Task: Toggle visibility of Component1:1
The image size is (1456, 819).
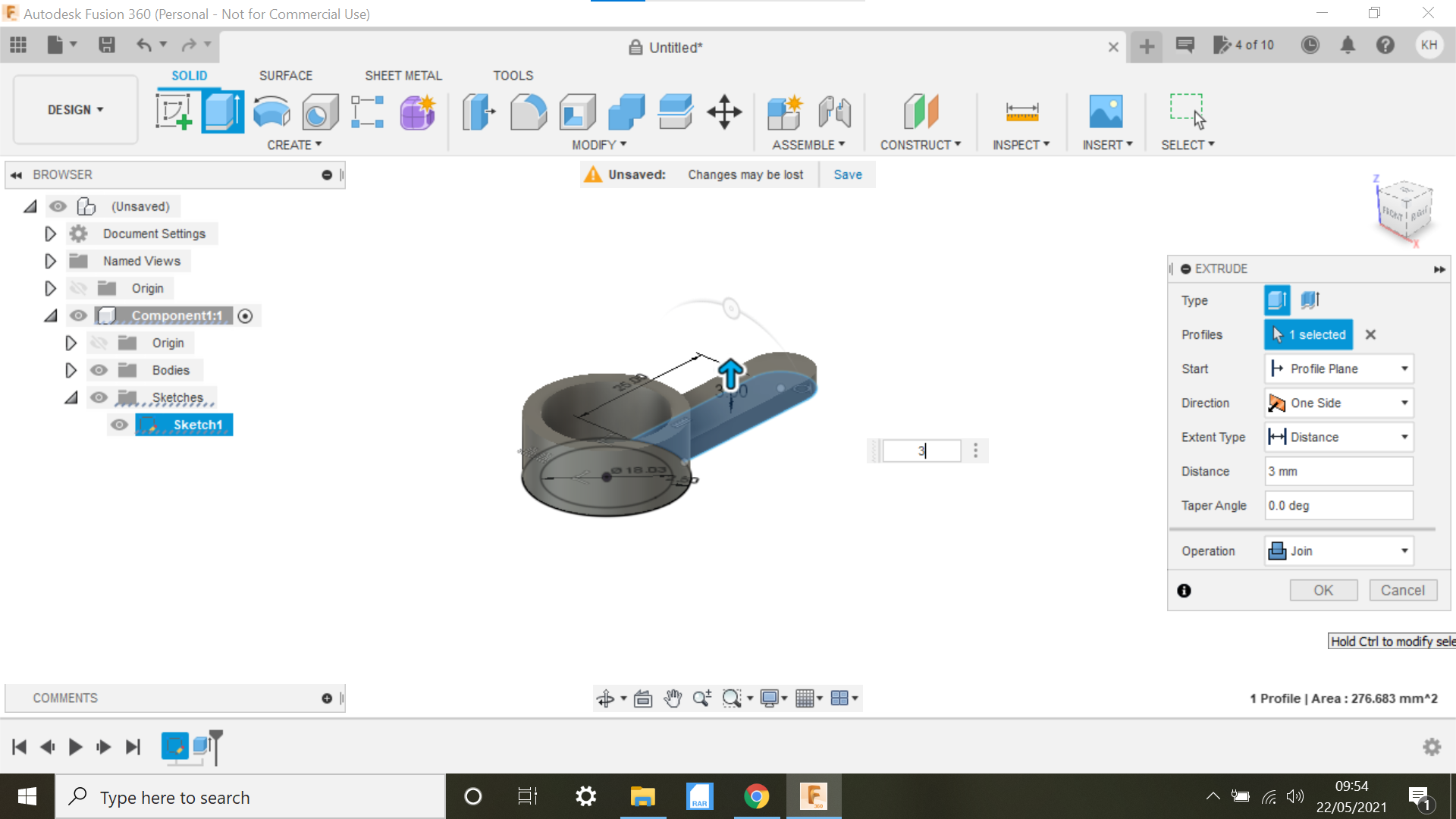Action: (x=79, y=315)
